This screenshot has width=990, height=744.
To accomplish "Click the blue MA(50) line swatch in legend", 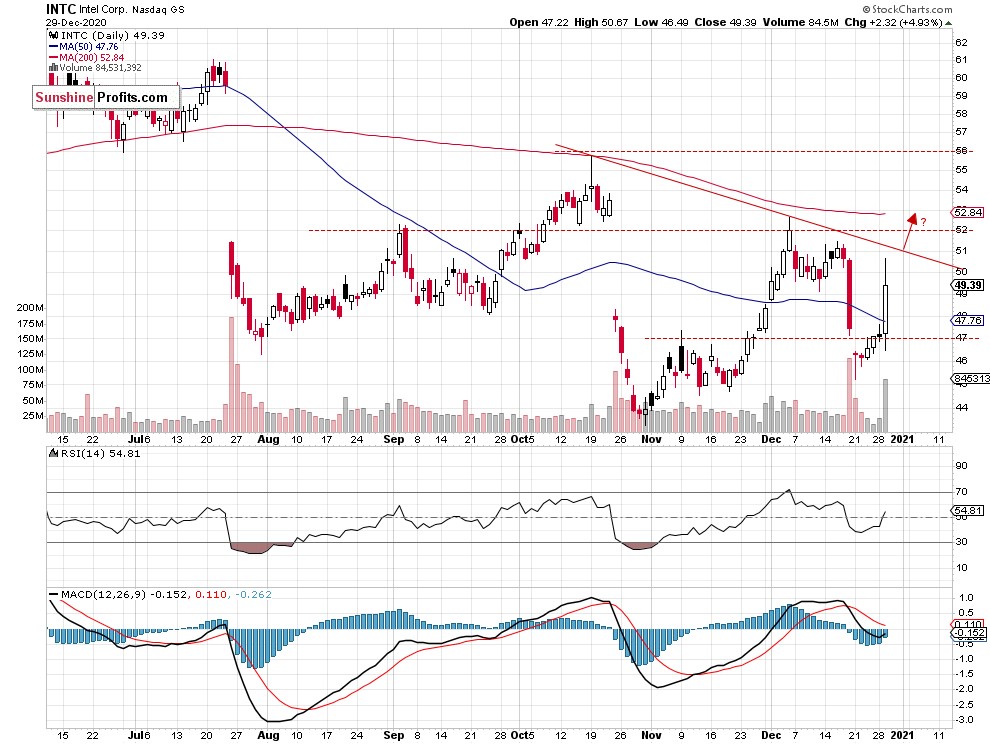I will (54, 47).
